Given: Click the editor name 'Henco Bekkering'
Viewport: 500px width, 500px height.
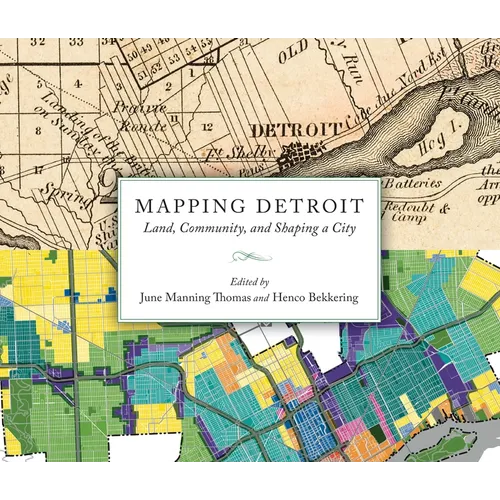Looking at the screenshot, I should (315, 297).
